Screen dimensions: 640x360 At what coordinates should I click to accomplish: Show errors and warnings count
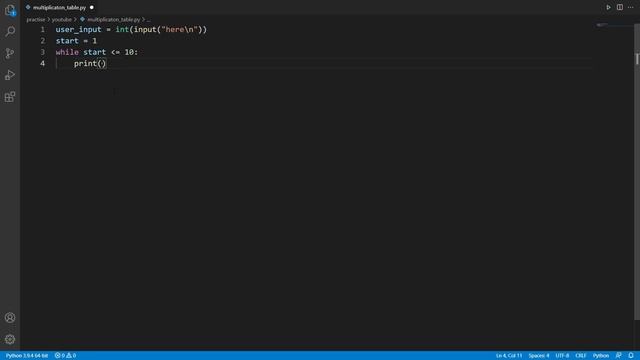pyautogui.click(x=65, y=356)
